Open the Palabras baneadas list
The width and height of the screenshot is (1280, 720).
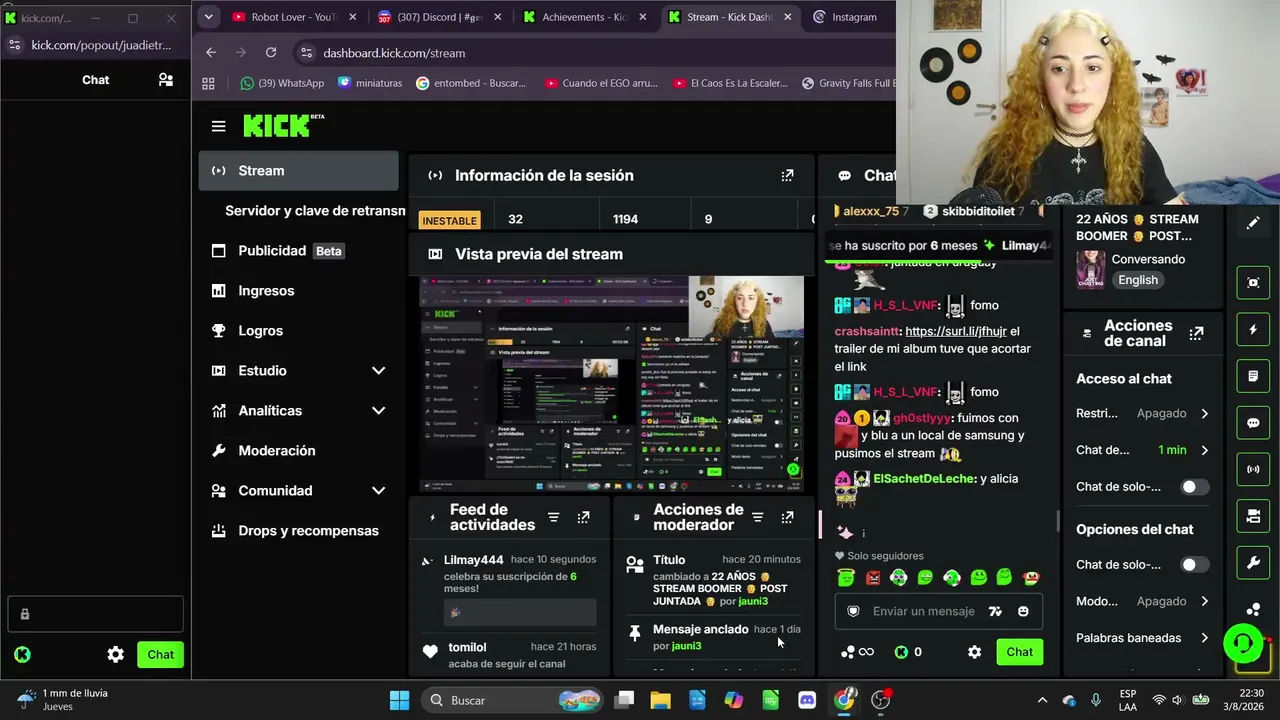tap(1142, 638)
